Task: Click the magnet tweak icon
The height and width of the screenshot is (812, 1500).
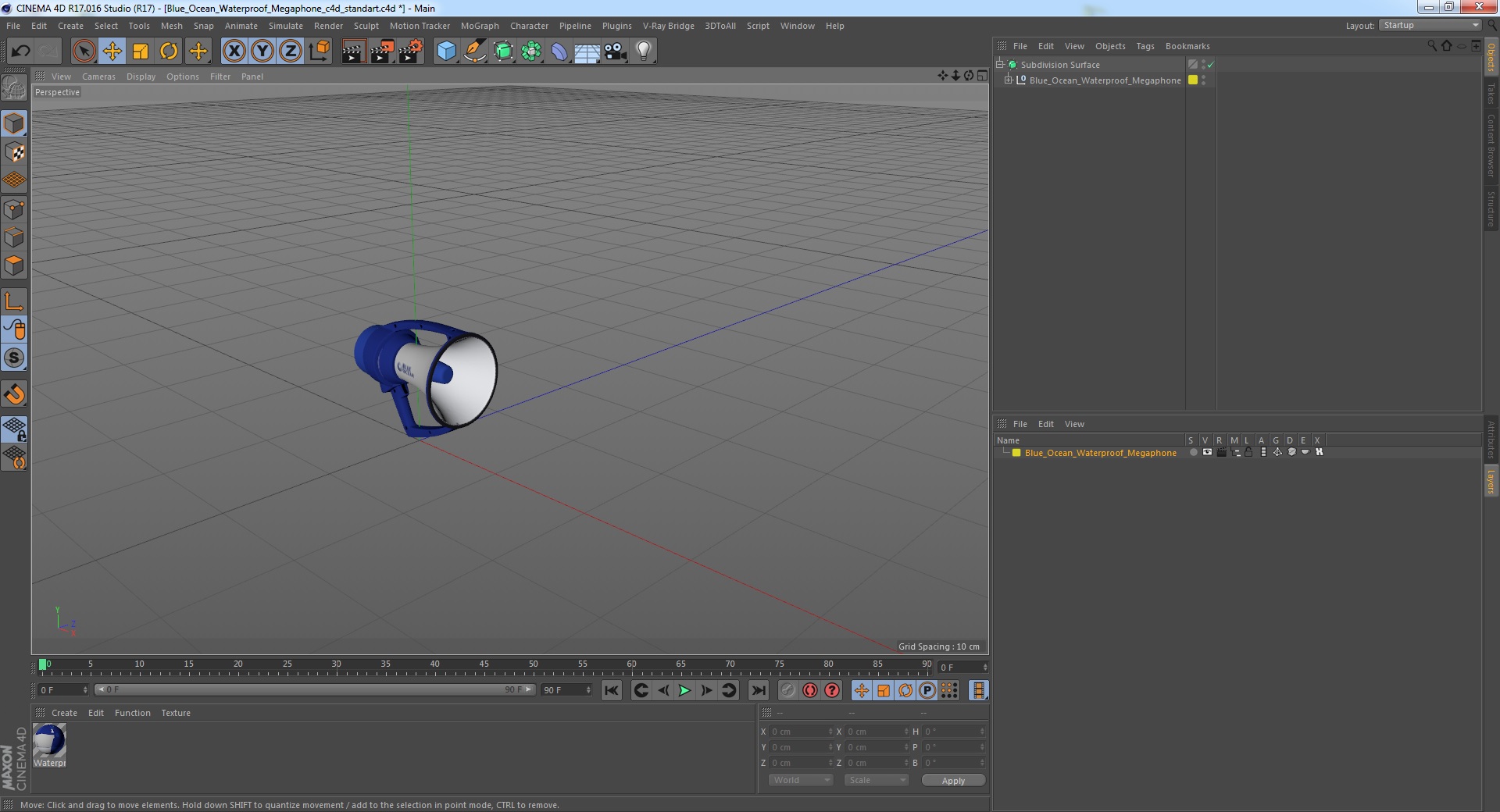Action: pyautogui.click(x=14, y=394)
